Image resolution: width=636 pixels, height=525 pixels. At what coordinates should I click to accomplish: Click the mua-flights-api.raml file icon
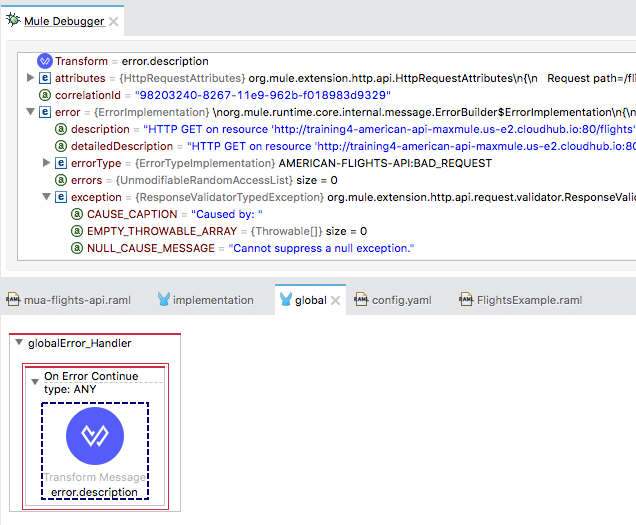tap(13, 299)
